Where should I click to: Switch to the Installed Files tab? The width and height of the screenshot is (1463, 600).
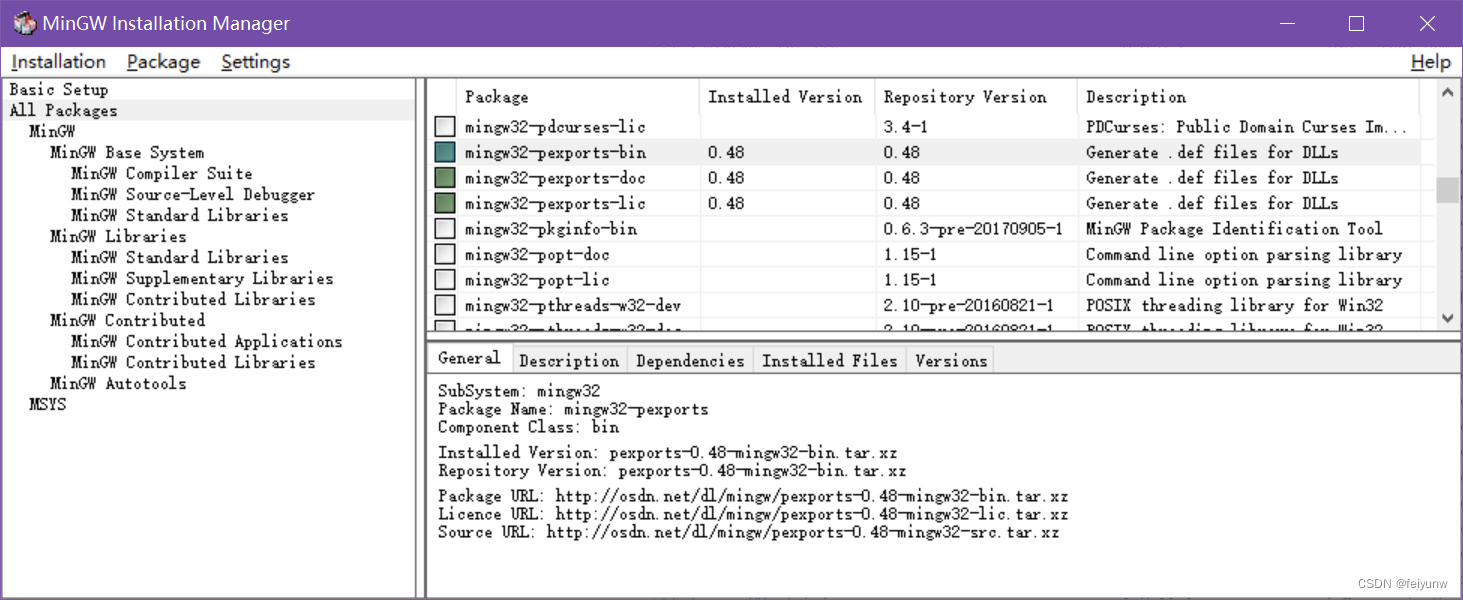pos(829,360)
